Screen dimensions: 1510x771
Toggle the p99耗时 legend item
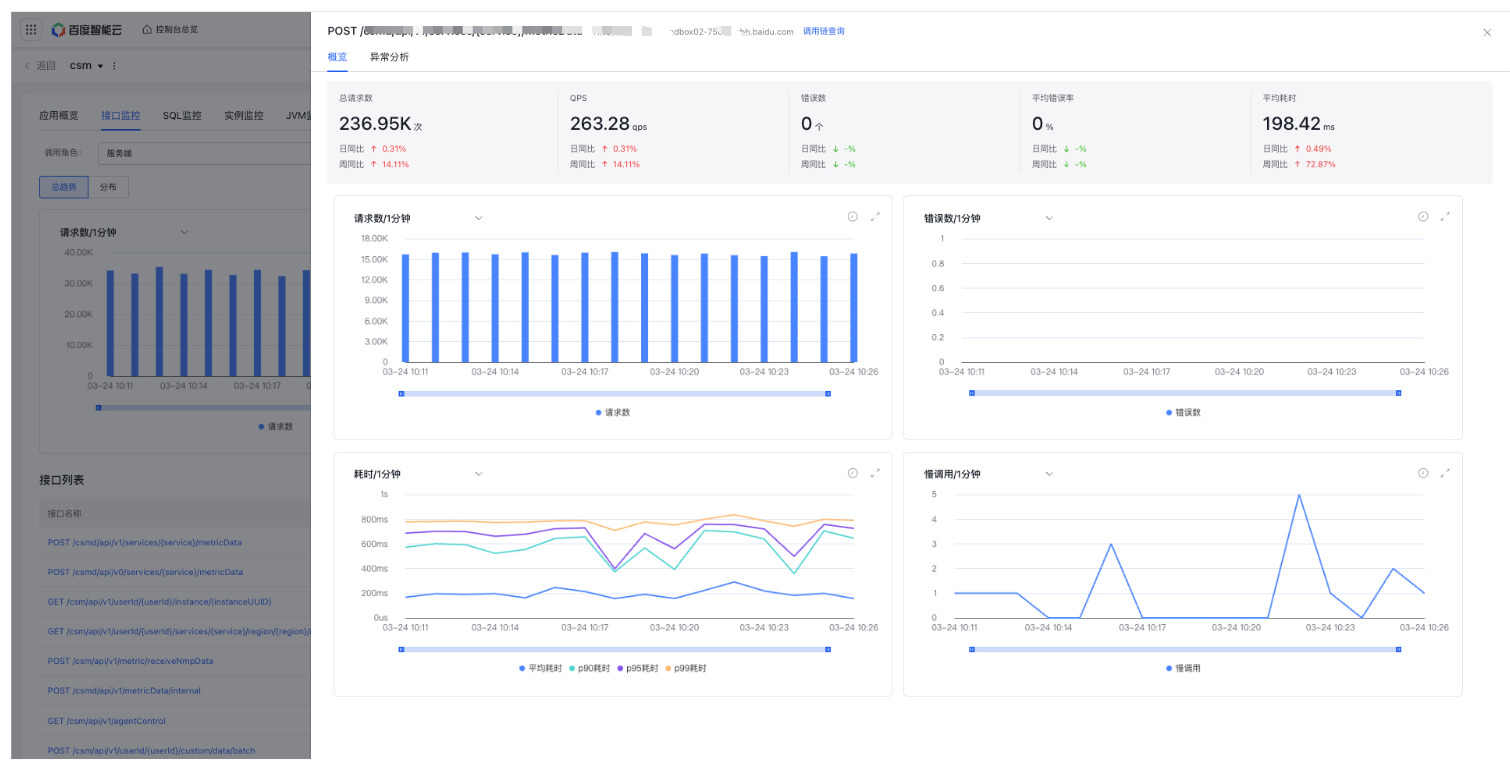pos(688,668)
